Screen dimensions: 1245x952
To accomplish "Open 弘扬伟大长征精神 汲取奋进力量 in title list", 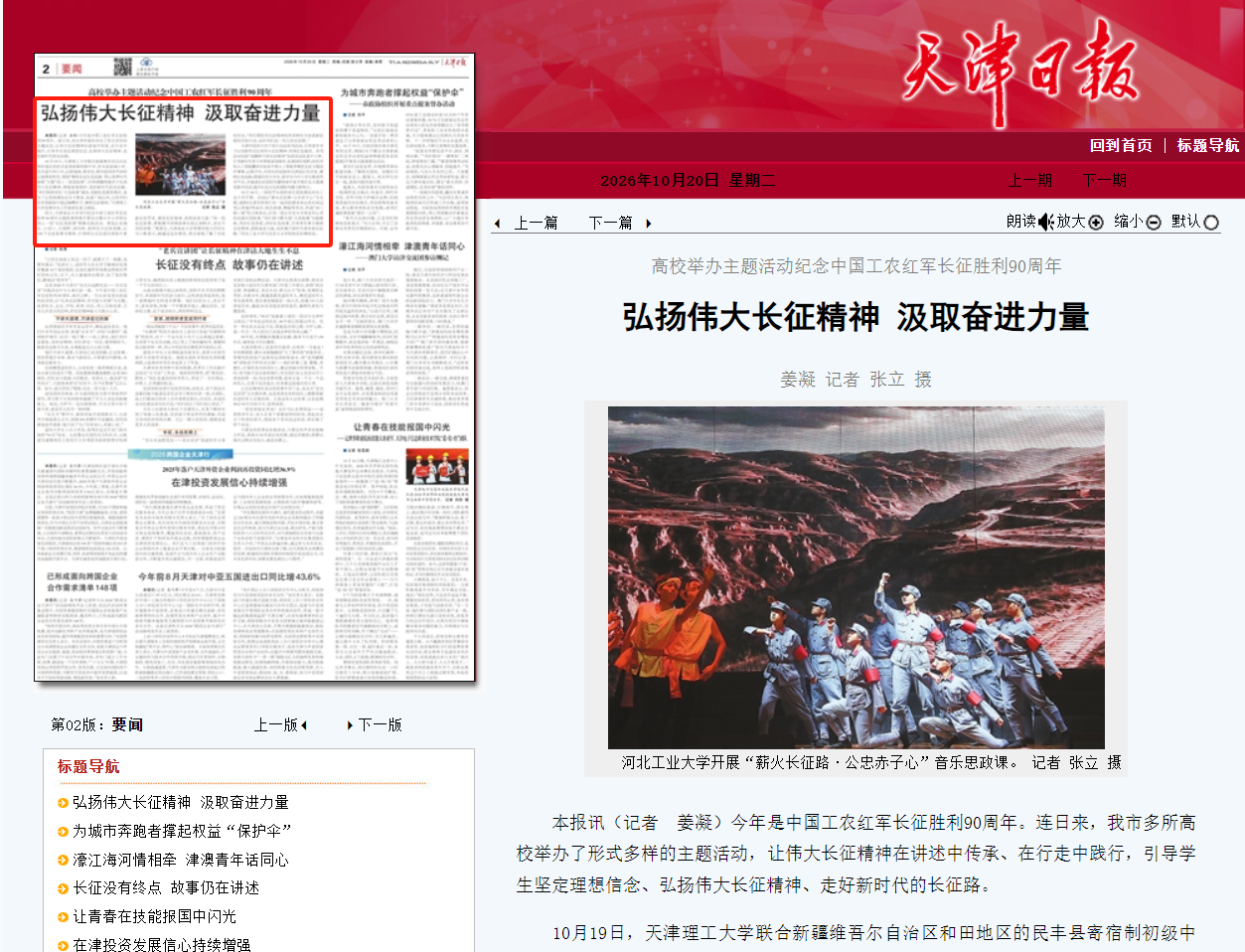I will coord(181,802).
